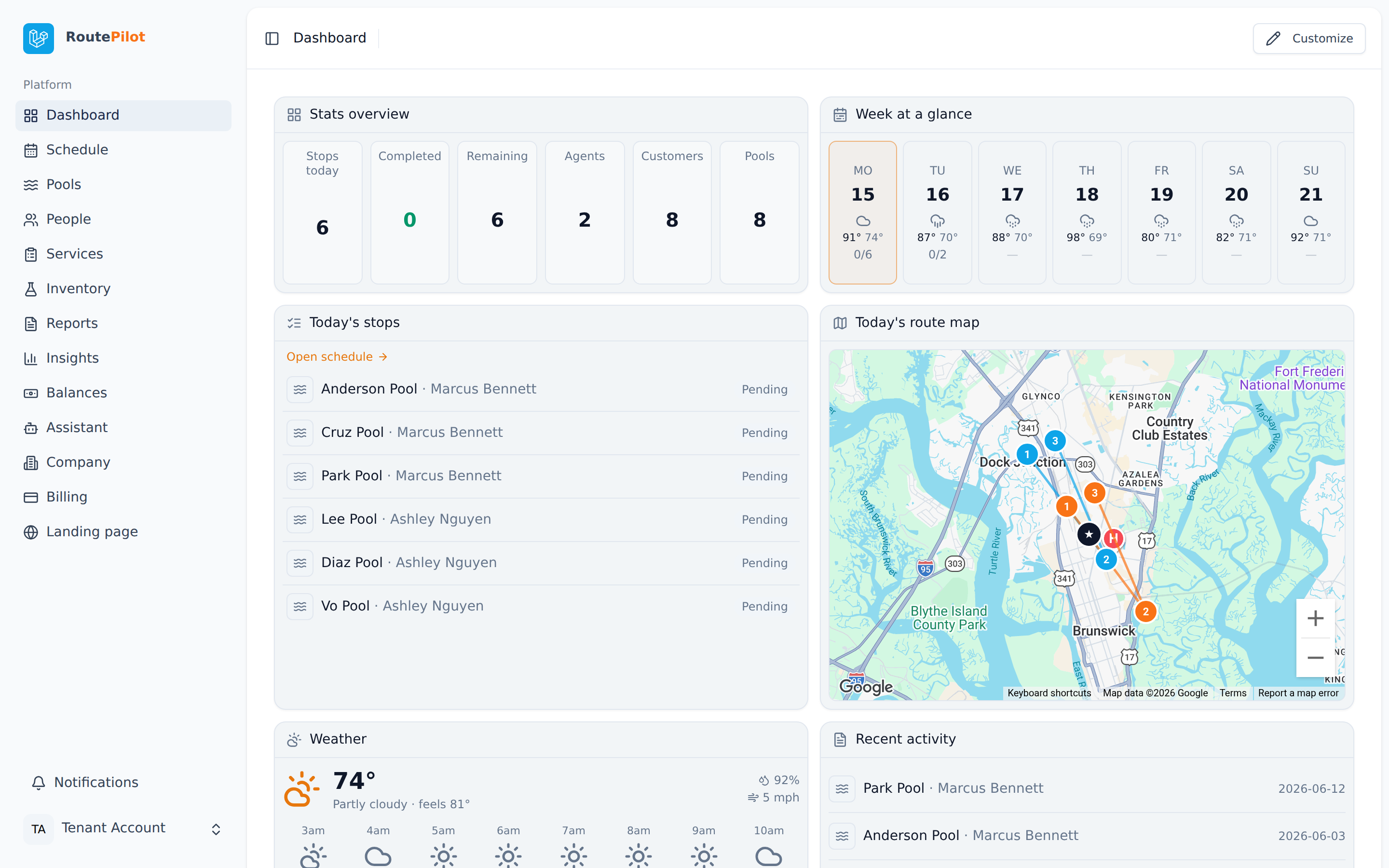1389x868 pixels.
Task: Select Wednesday 17 day card
Action: 1012,212
